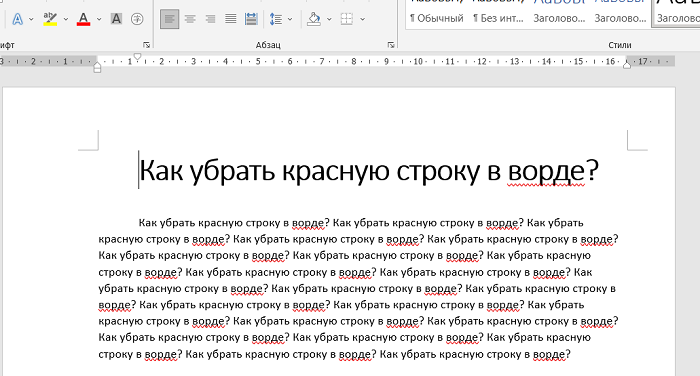Select the left indent marker on ruler
This screenshot has height=376, width=700.
[x=97, y=67]
